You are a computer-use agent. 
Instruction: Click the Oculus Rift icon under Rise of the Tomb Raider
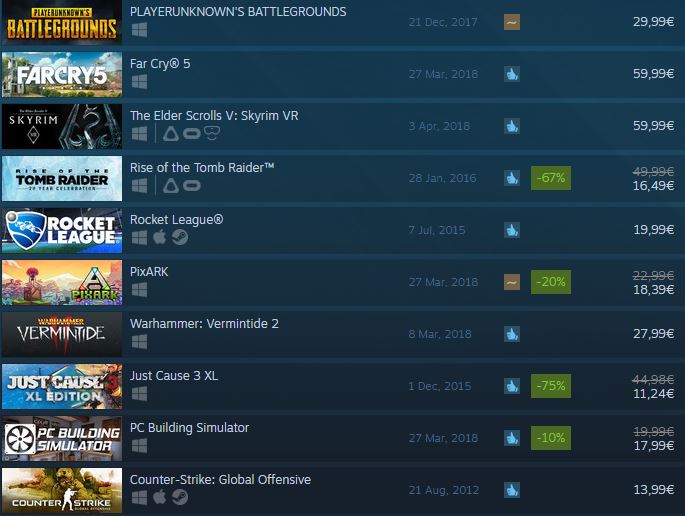tap(191, 186)
